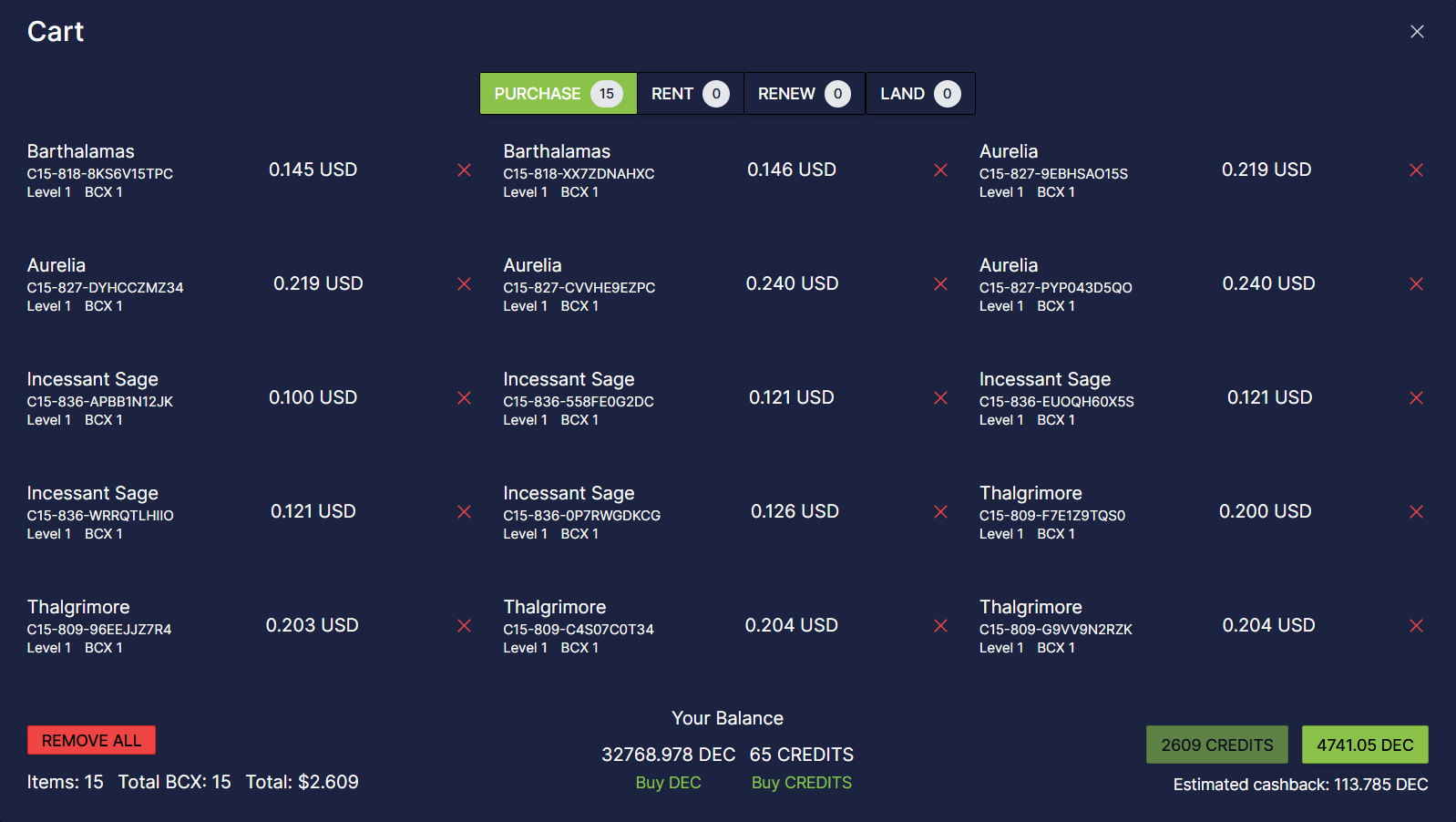Remove Thalgrimore 0.200 USD from cart
The image size is (1456, 822).
(x=1416, y=512)
